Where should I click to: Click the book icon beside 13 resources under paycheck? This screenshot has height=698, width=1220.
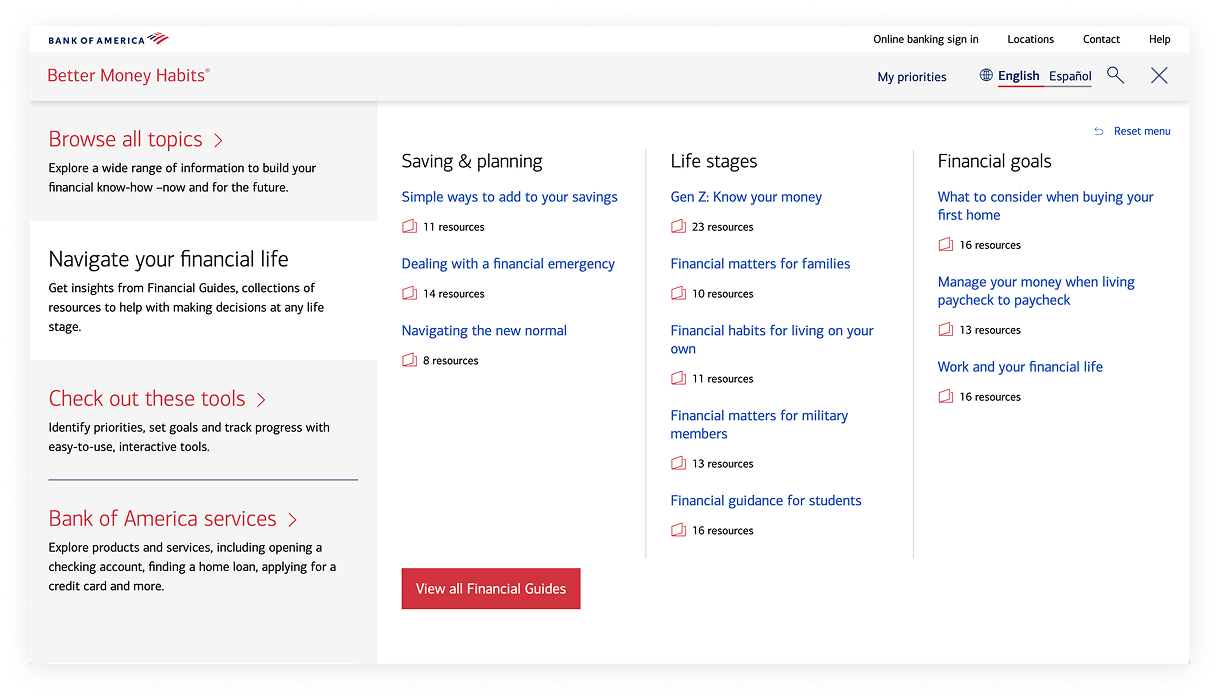(x=945, y=330)
